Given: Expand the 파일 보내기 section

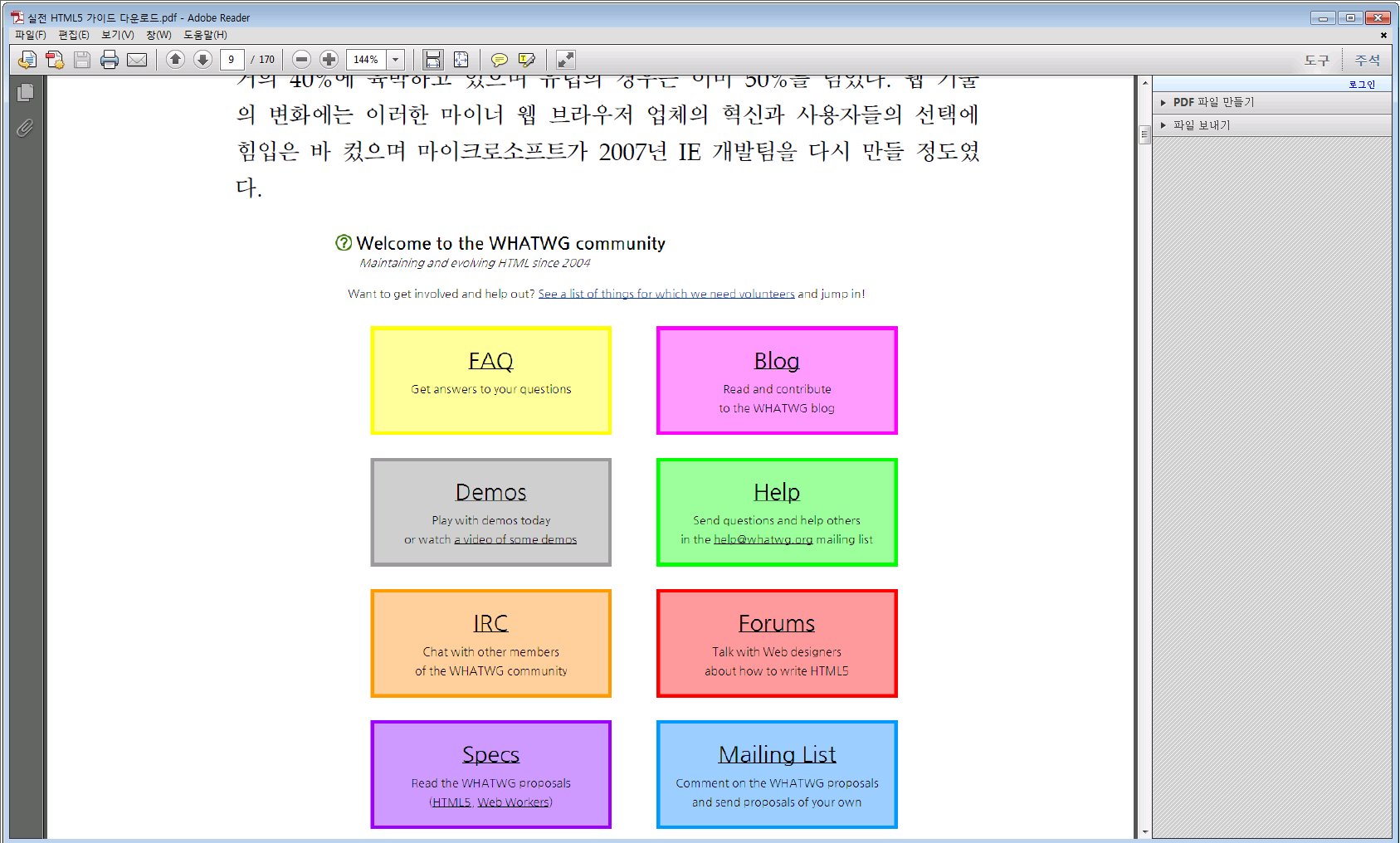Looking at the screenshot, I should tap(1271, 125).
